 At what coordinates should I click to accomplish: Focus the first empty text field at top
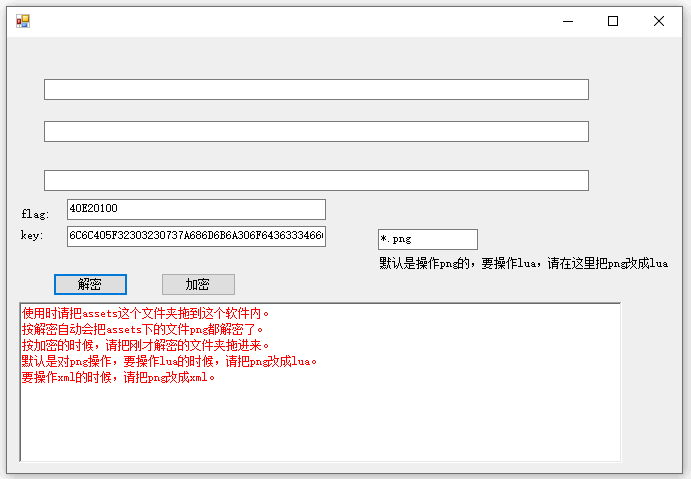point(316,90)
